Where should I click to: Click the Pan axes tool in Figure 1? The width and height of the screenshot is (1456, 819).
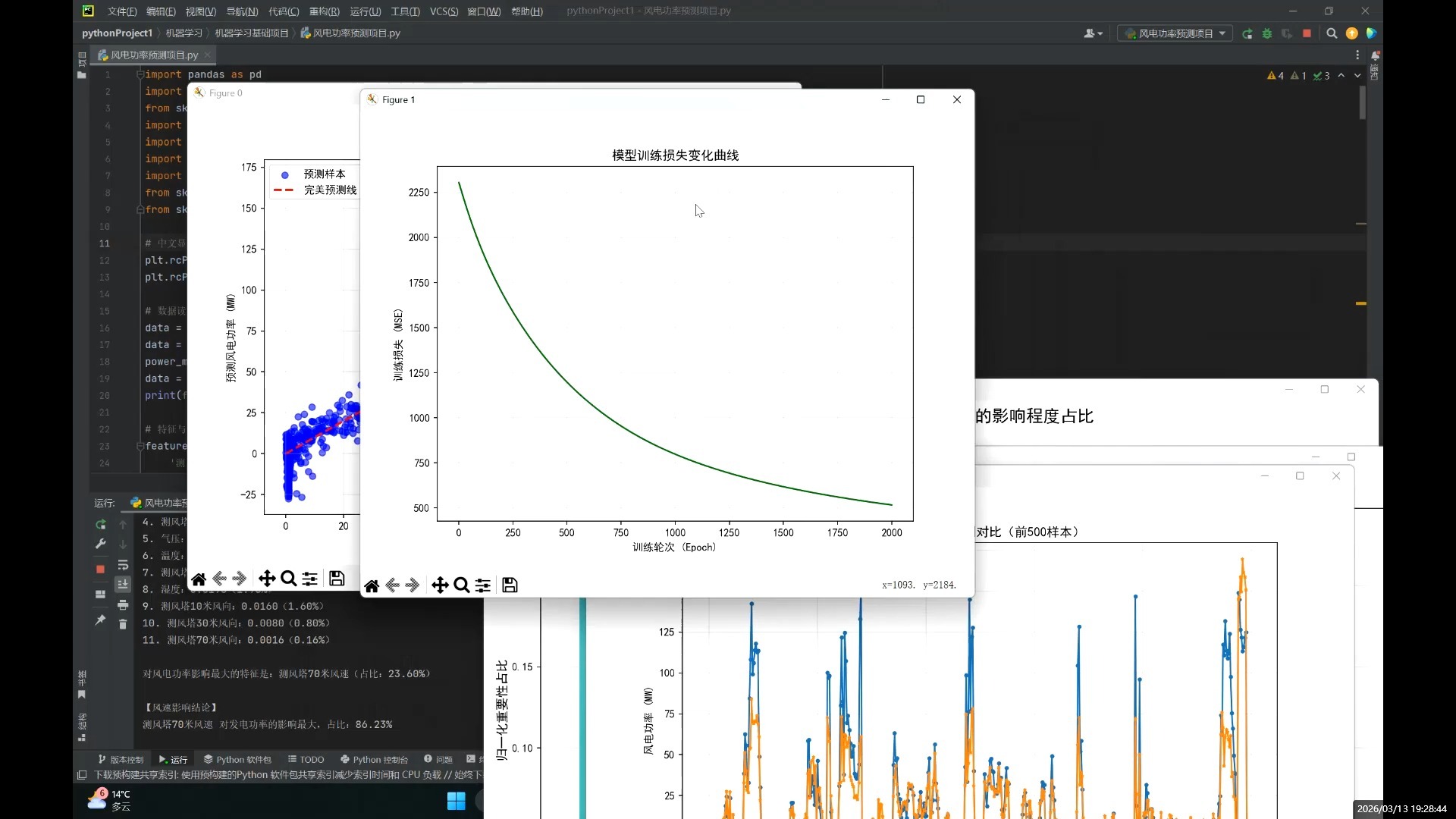point(440,585)
